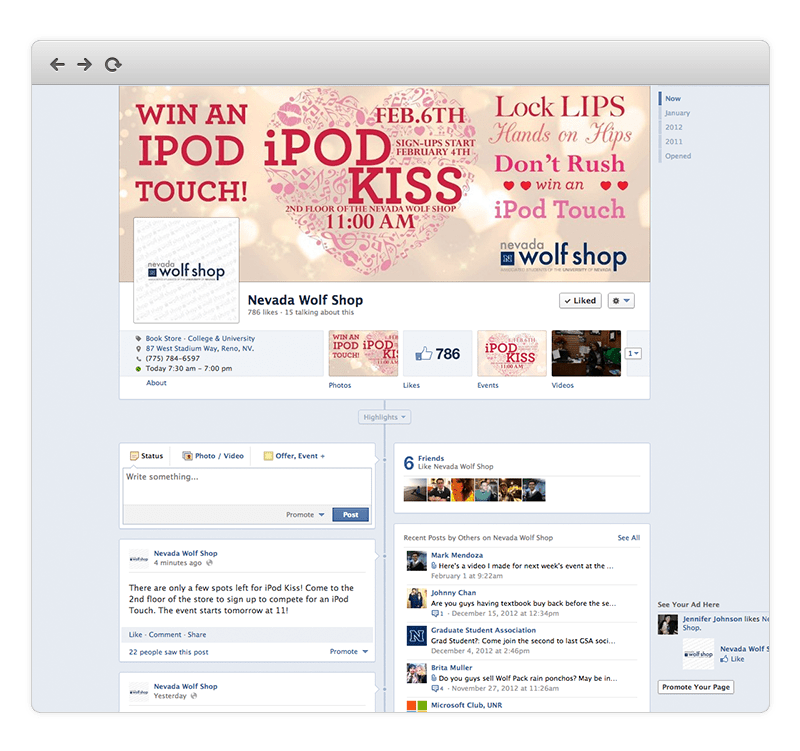The height and width of the screenshot is (751, 800).
Task: Click the Promote Your Page button
Action: (696, 687)
